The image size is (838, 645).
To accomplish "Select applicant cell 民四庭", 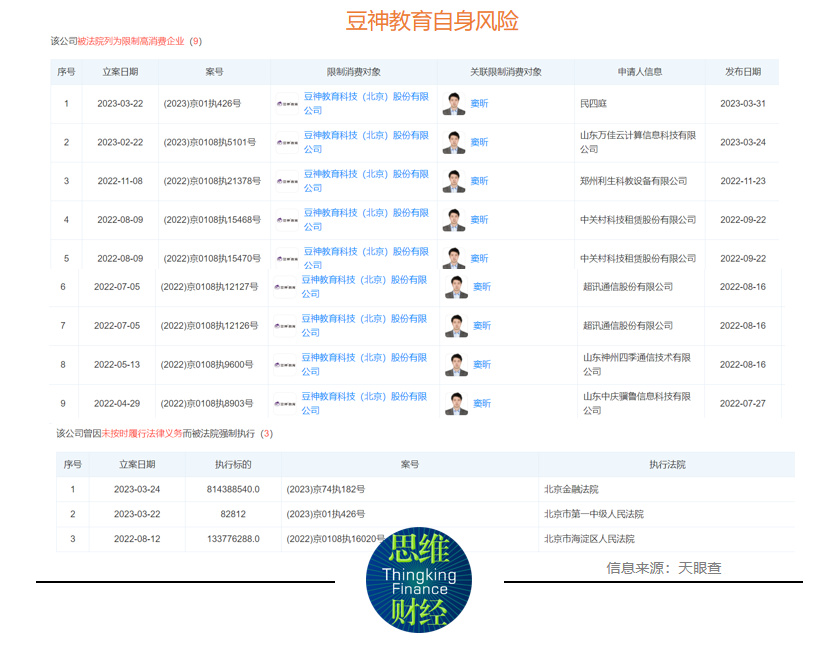I will click(x=593, y=104).
